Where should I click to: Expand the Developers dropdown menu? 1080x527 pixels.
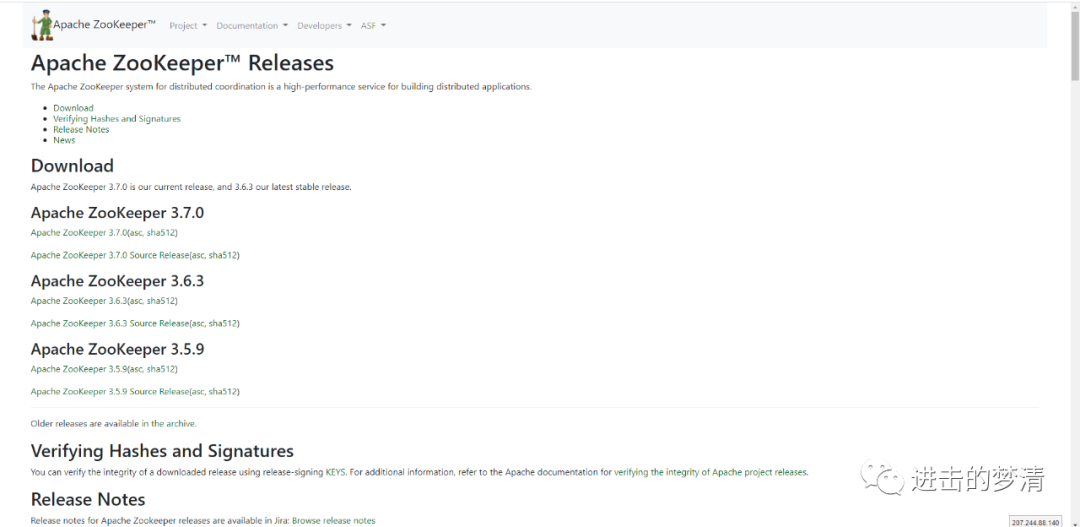(x=324, y=25)
